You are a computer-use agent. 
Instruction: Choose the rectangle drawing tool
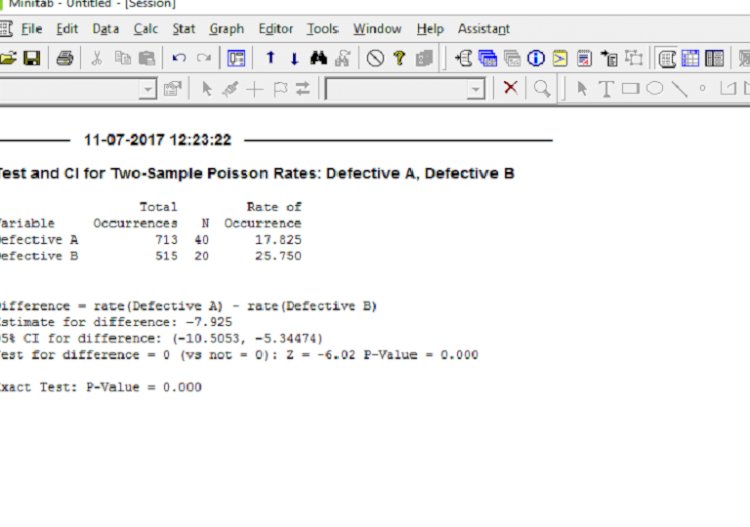630,88
